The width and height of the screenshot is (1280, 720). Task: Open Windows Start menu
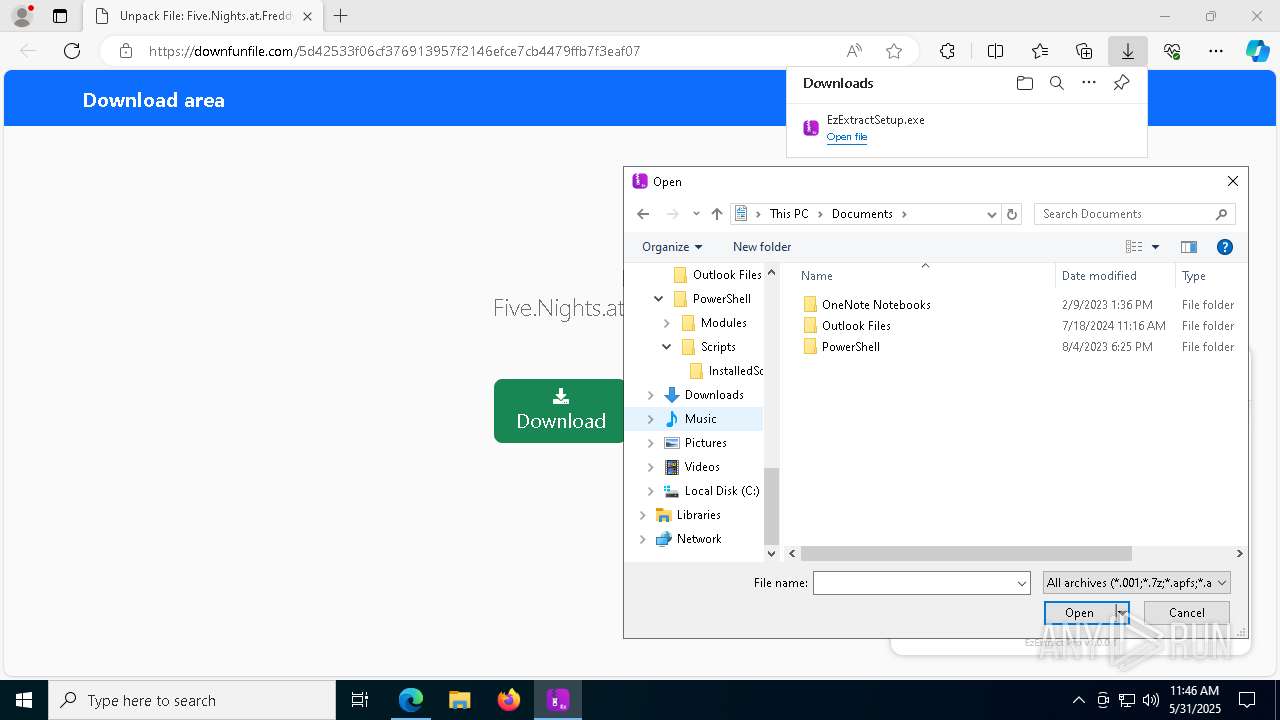click(x=24, y=700)
